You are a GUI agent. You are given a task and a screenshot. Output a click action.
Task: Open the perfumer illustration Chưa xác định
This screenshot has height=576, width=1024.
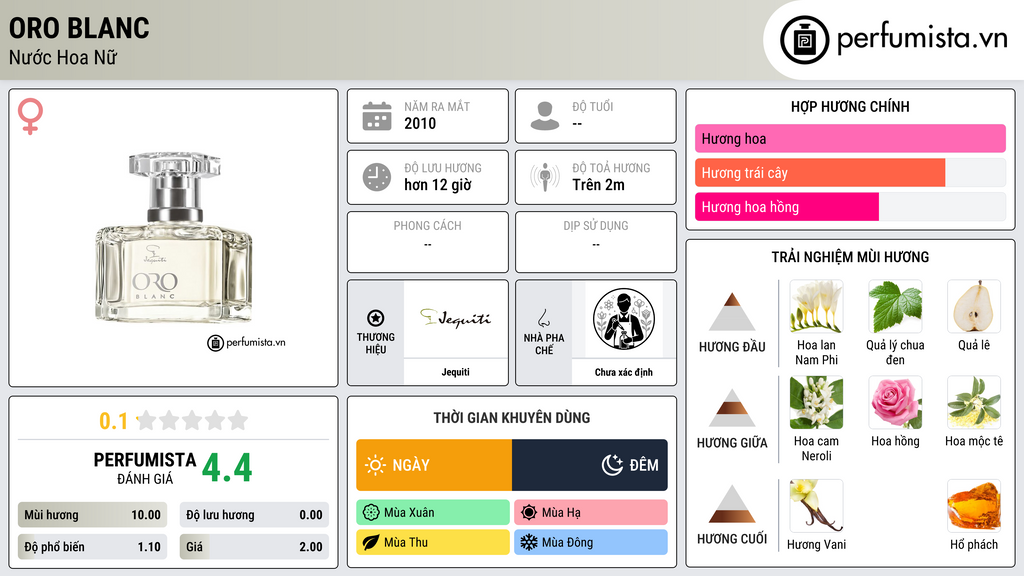pos(624,319)
